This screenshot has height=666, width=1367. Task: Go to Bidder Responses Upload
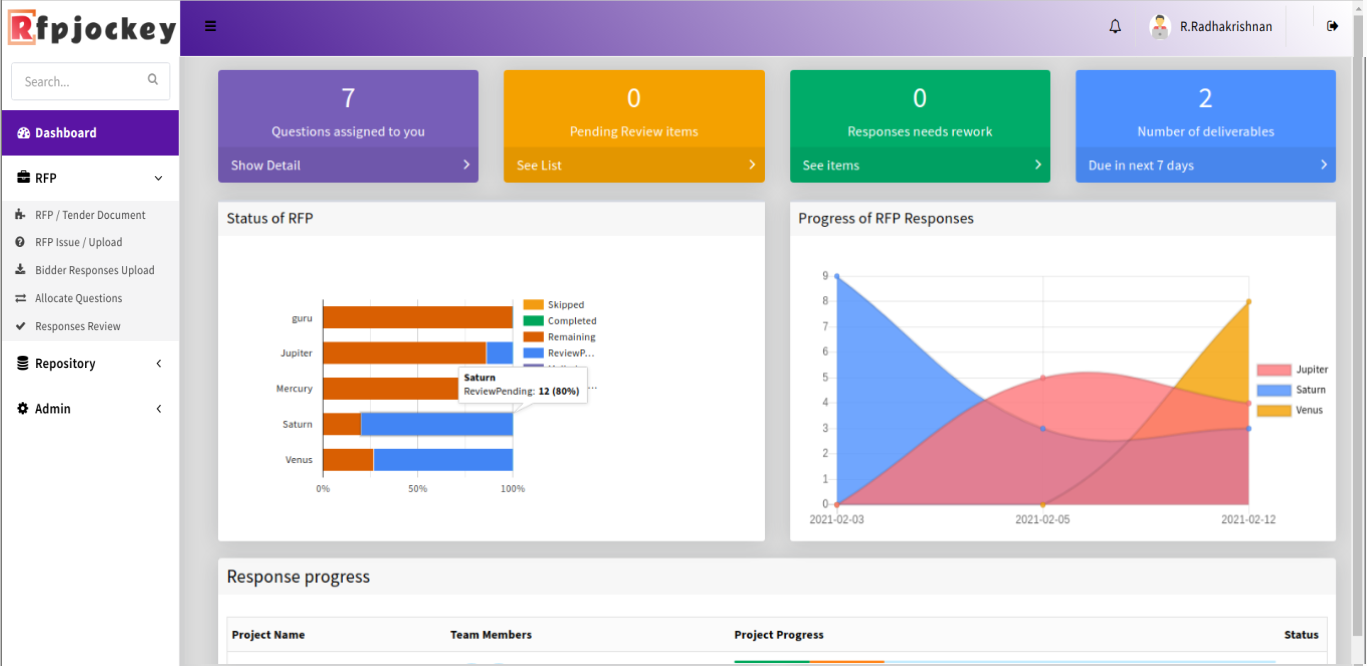[x=94, y=270]
